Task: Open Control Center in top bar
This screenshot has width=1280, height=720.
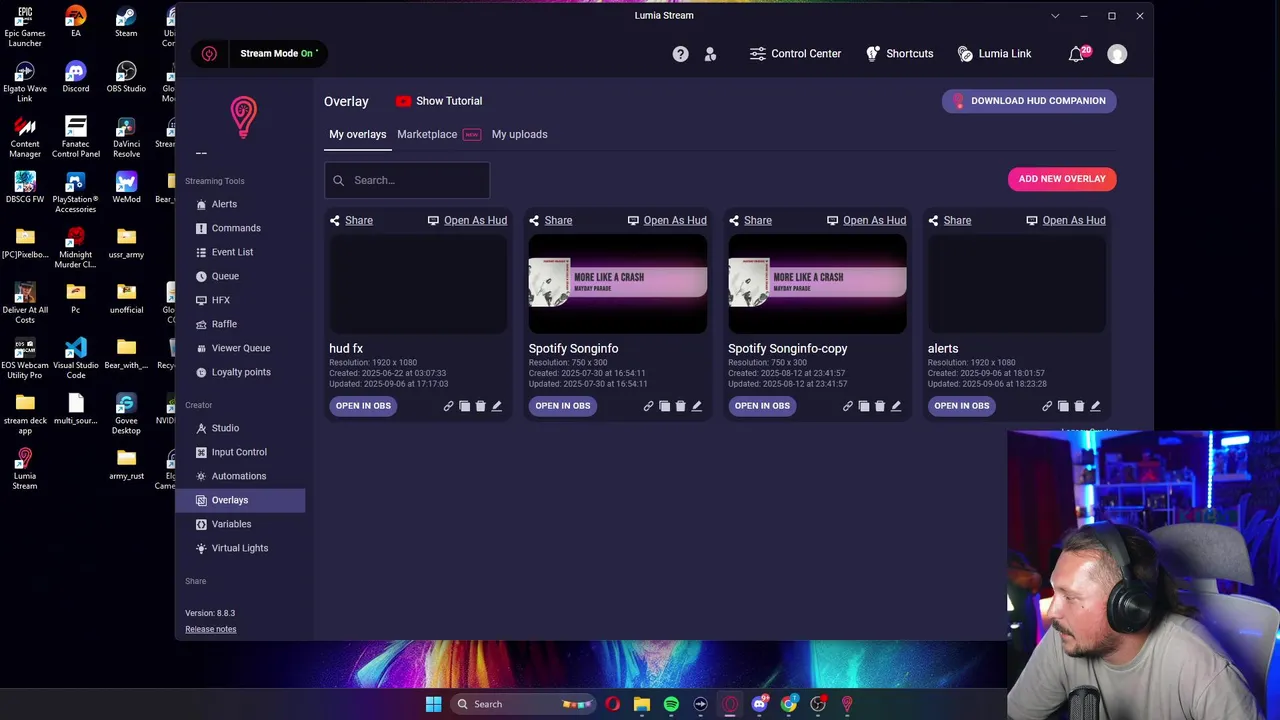Action: click(x=795, y=54)
